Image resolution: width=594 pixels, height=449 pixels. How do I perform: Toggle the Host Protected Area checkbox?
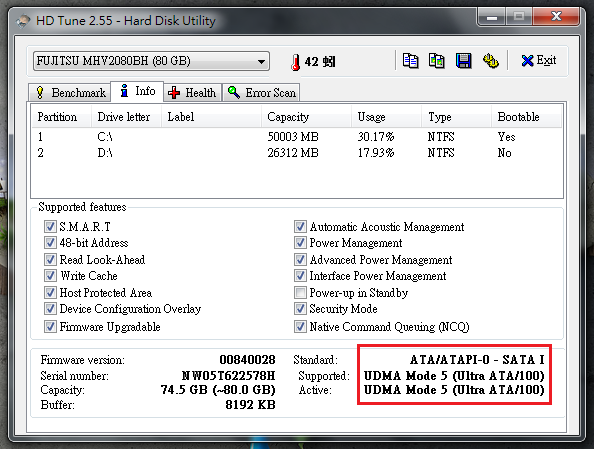50,293
